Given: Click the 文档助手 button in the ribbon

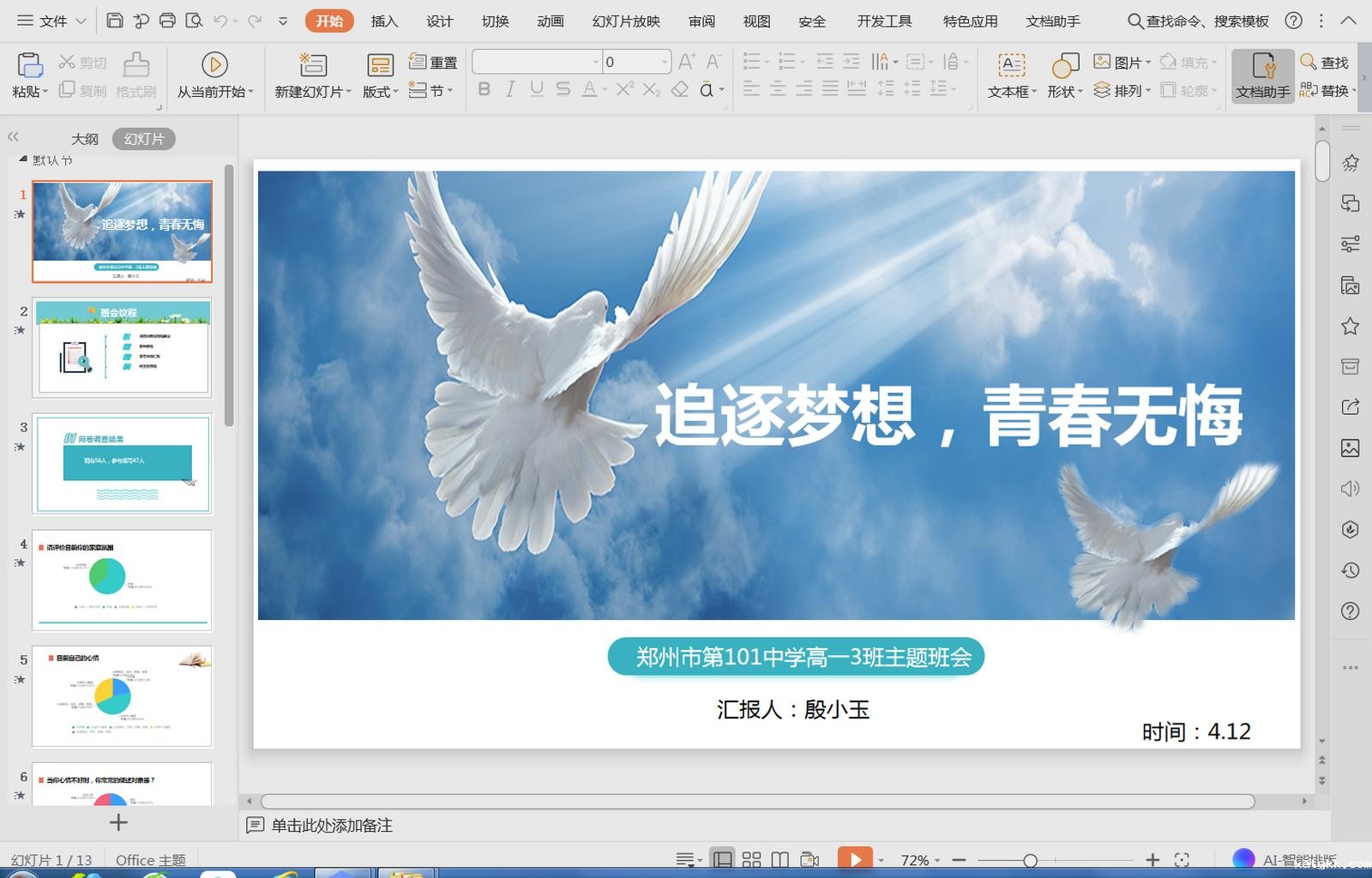Looking at the screenshot, I should pos(1261,75).
